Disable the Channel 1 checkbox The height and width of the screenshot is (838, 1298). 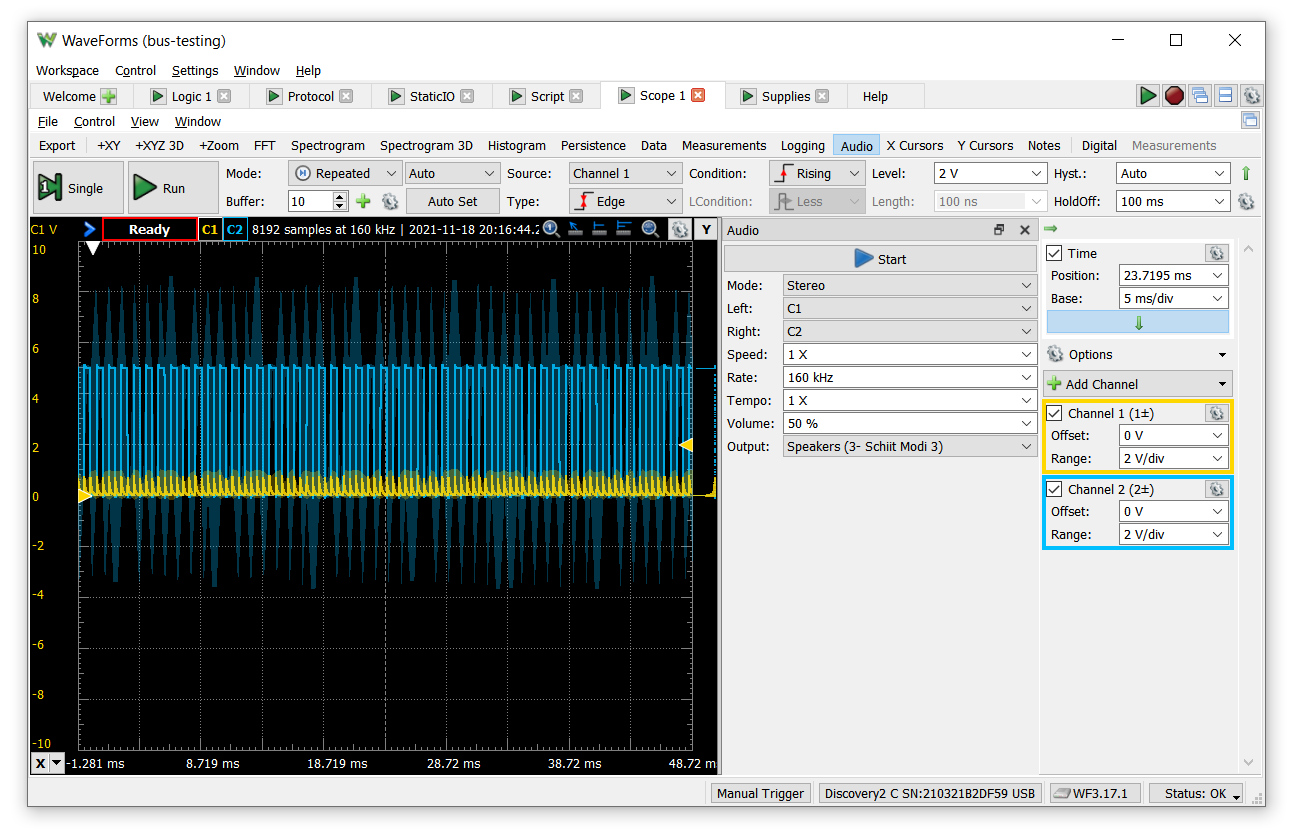(1054, 413)
